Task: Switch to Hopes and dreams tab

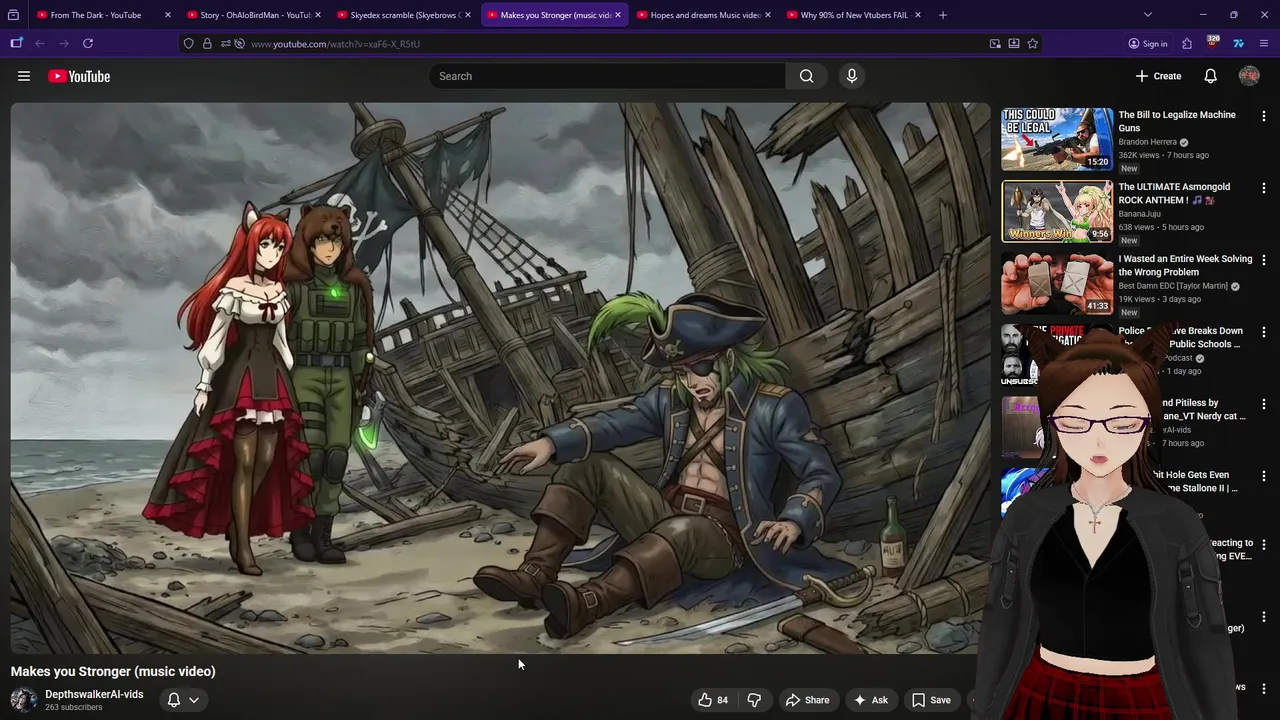Action: tap(705, 15)
